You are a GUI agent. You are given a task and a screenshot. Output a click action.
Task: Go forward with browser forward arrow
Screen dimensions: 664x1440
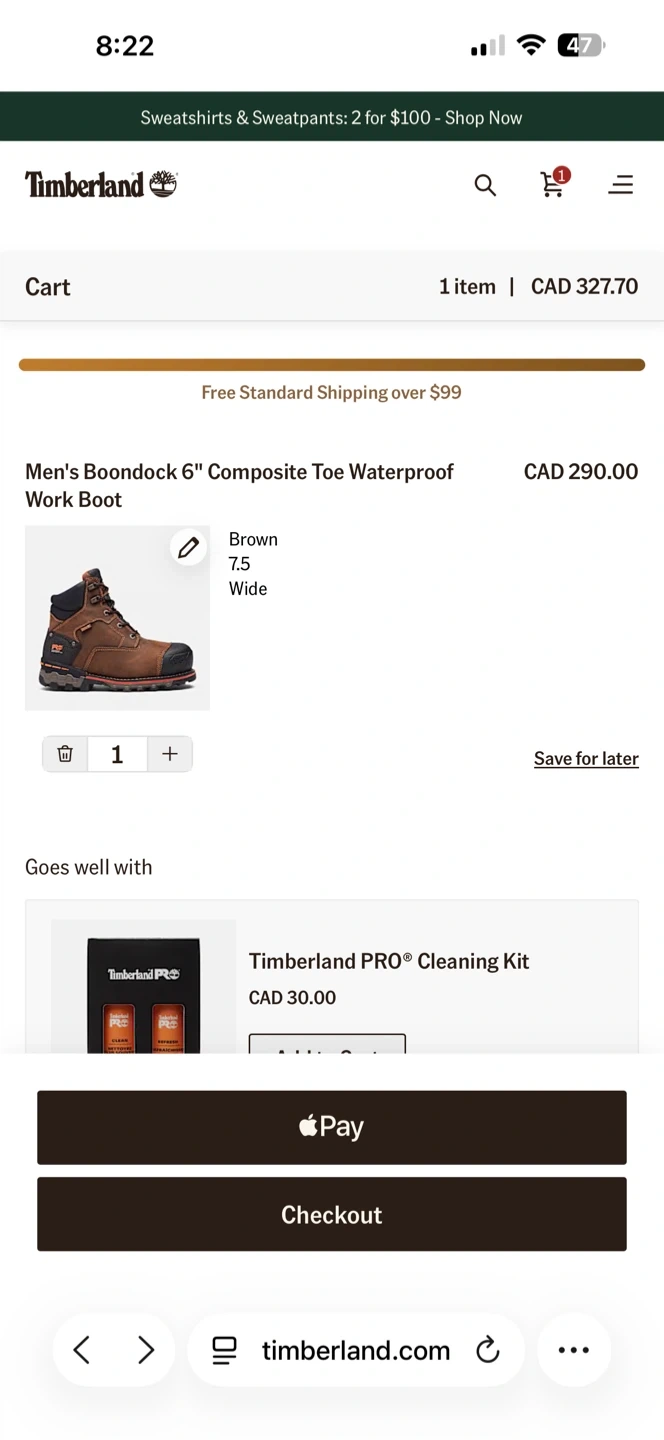pyautogui.click(x=146, y=1350)
